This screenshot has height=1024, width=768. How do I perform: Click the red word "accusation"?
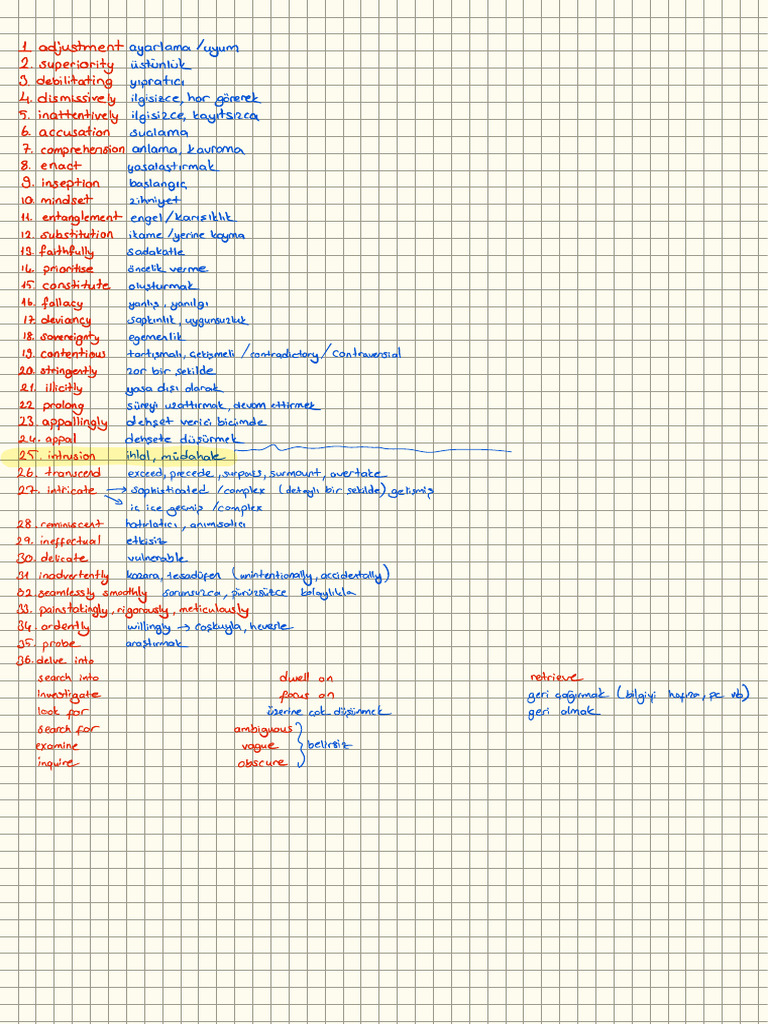pos(74,133)
